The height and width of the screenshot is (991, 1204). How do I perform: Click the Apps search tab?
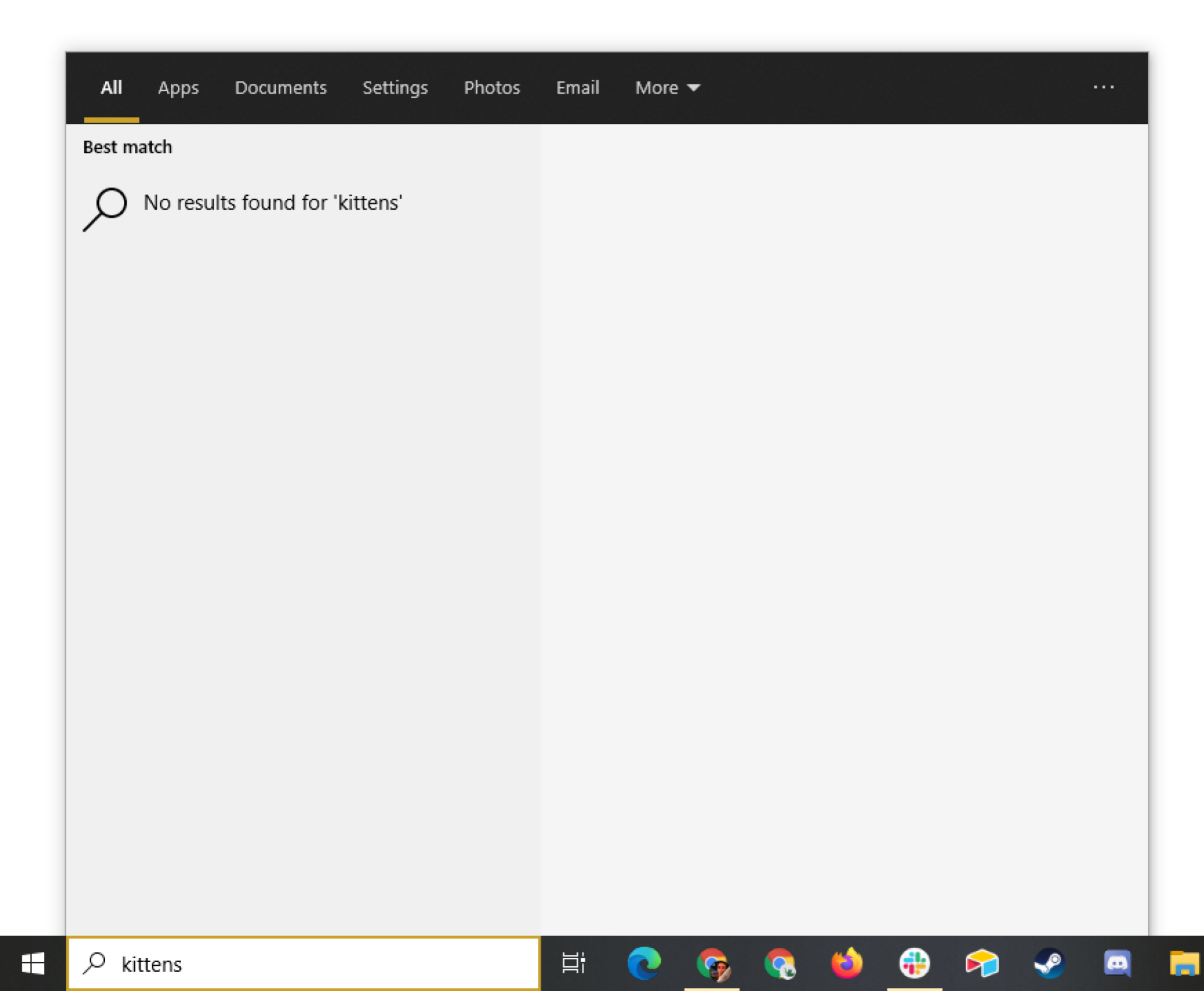[x=178, y=88]
